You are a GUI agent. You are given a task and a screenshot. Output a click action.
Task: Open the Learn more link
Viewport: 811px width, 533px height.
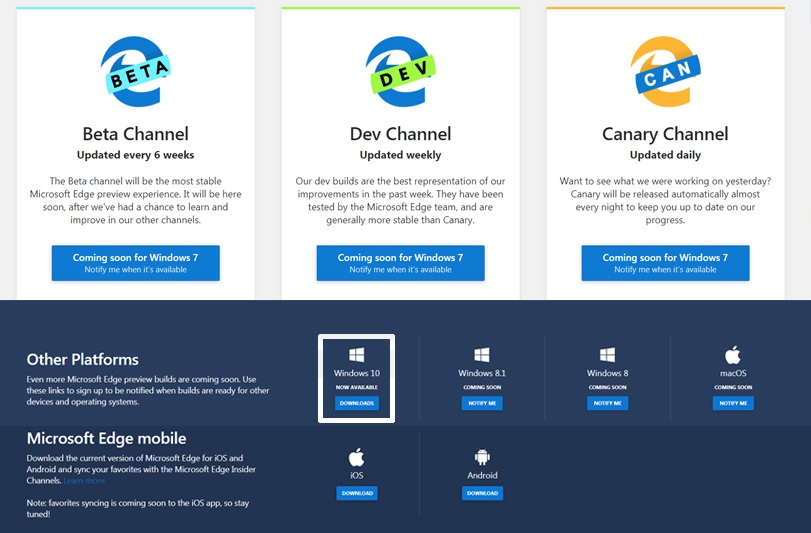[85, 481]
